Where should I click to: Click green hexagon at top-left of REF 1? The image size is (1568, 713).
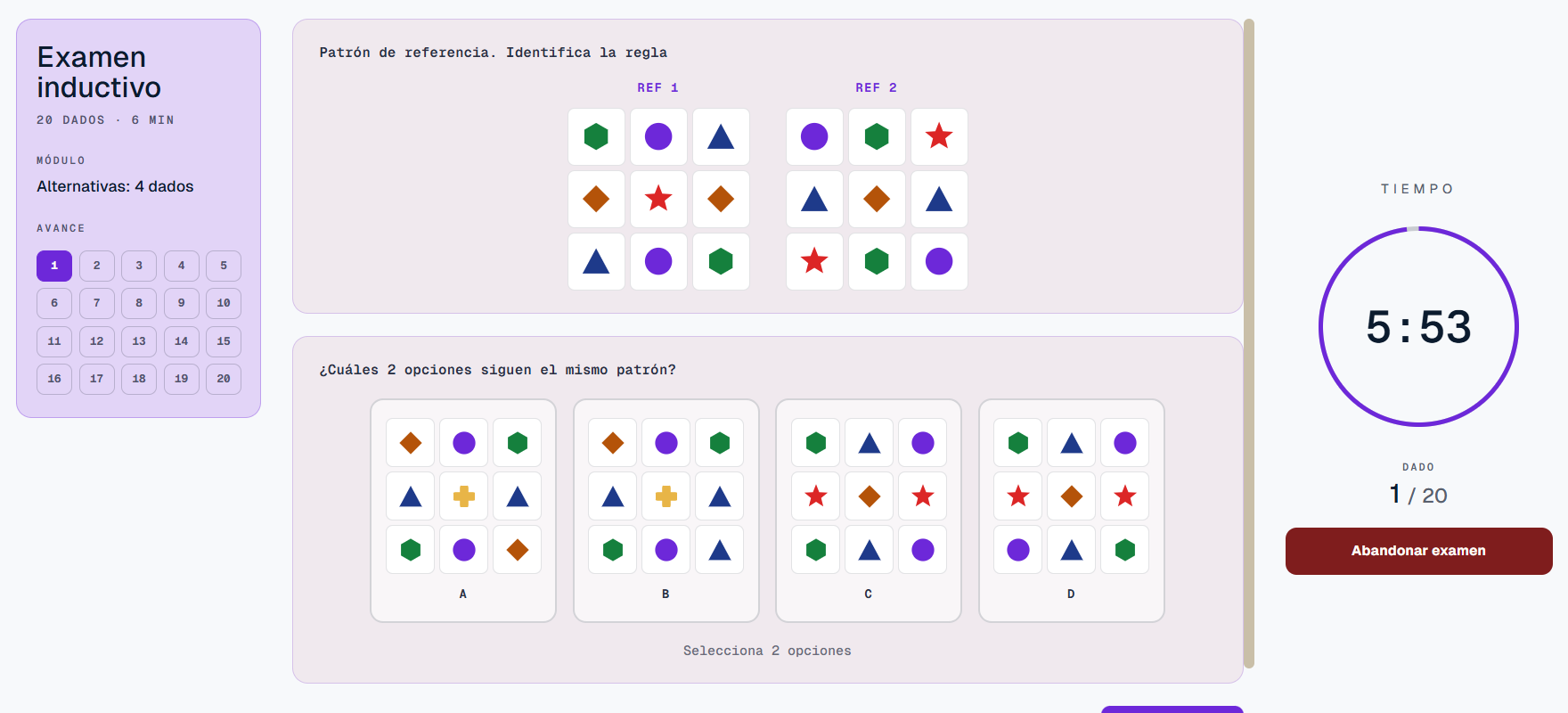point(596,136)
